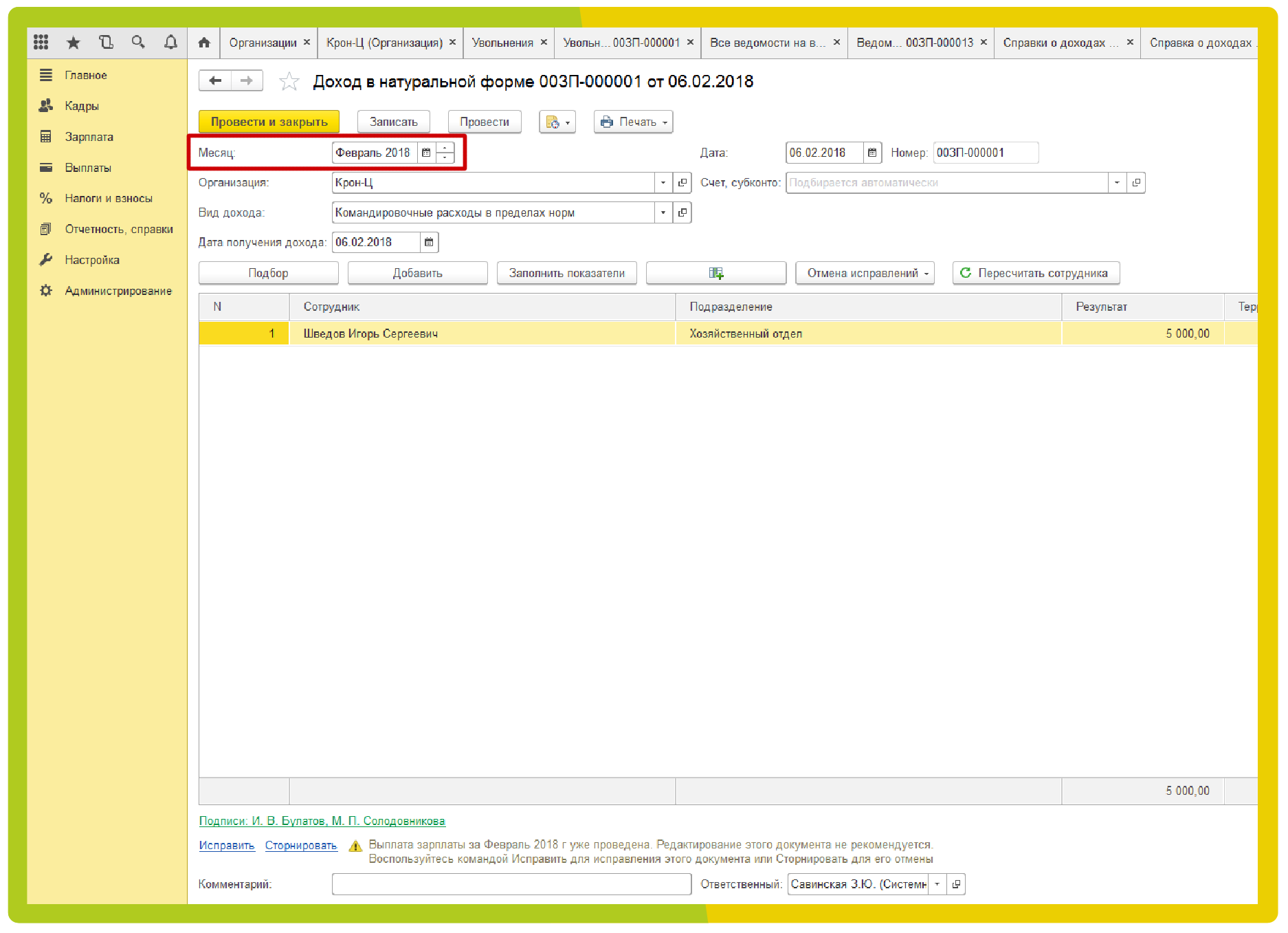Sort by the Сотрудник column header
This screenshot has height=933, width=1288.
pos(482,307)
